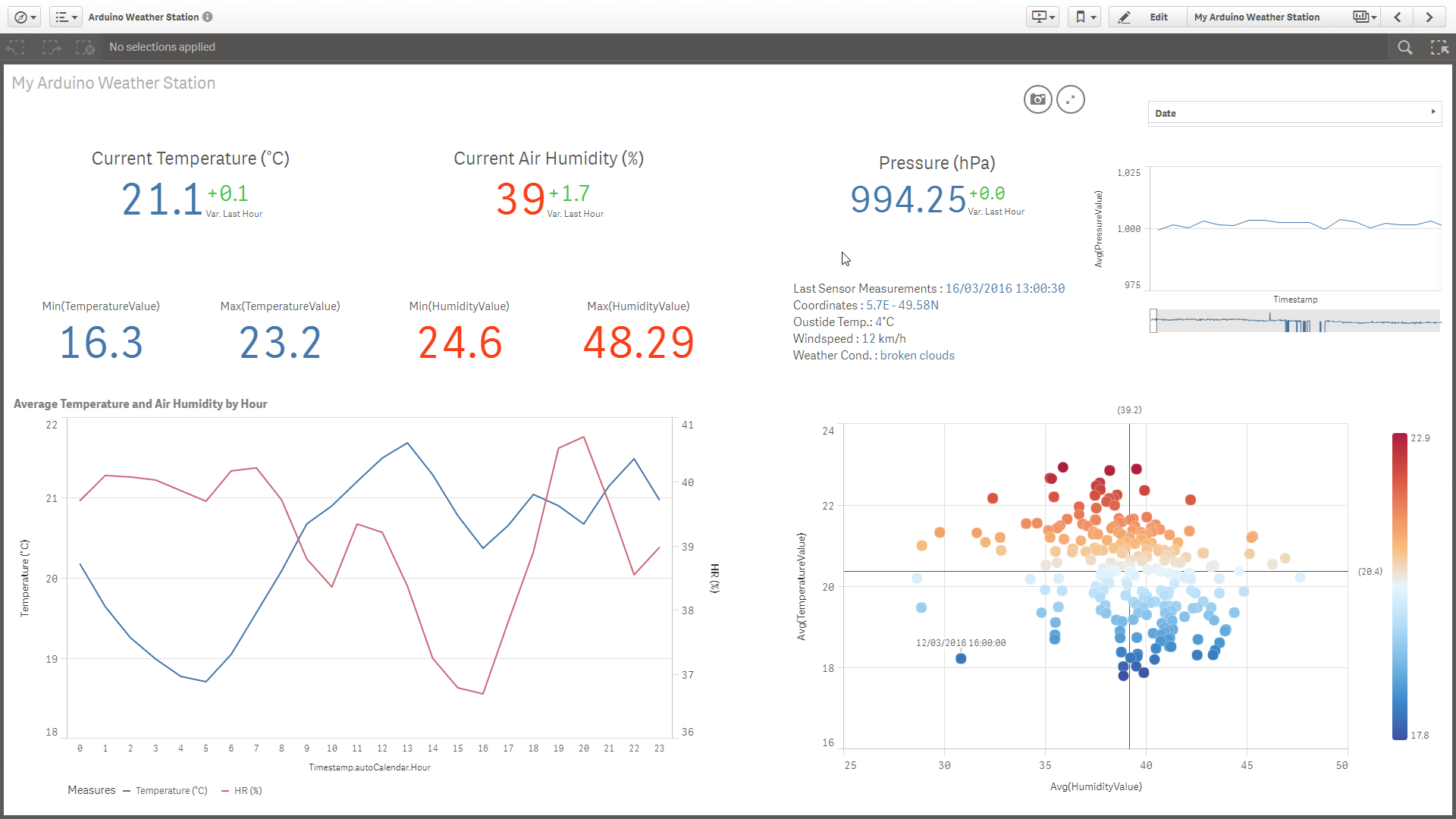Open the bookmarks dropdown
This screenshot has width=1456, height=819.
click(x=1084, y=17)
